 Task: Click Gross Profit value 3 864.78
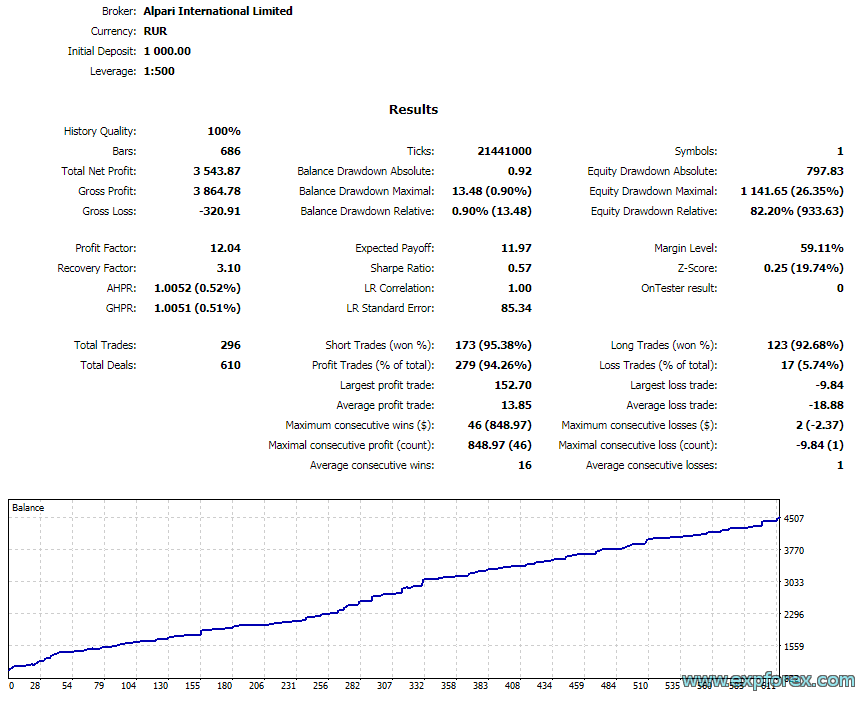[x=216, y=191]
